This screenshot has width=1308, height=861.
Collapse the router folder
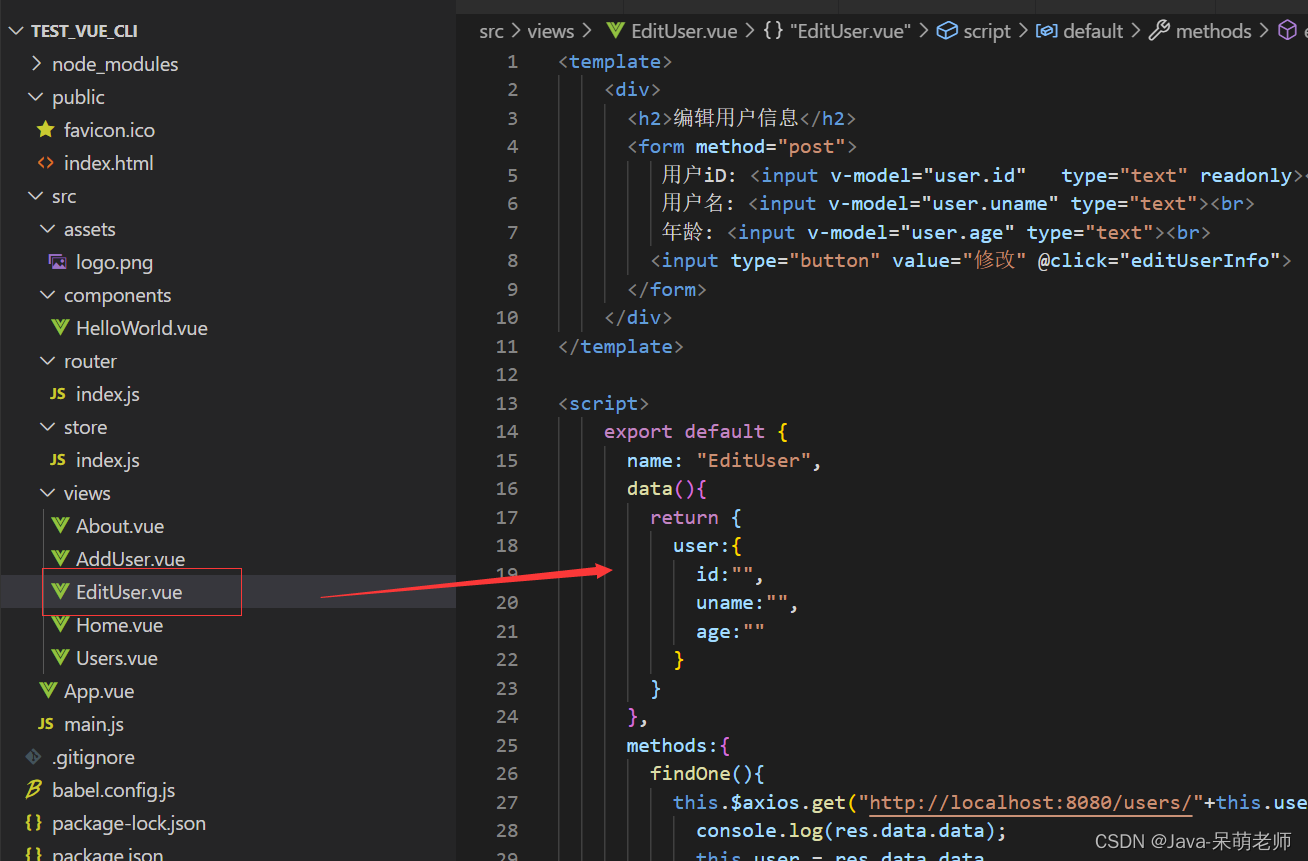click(x=48, y=361)
